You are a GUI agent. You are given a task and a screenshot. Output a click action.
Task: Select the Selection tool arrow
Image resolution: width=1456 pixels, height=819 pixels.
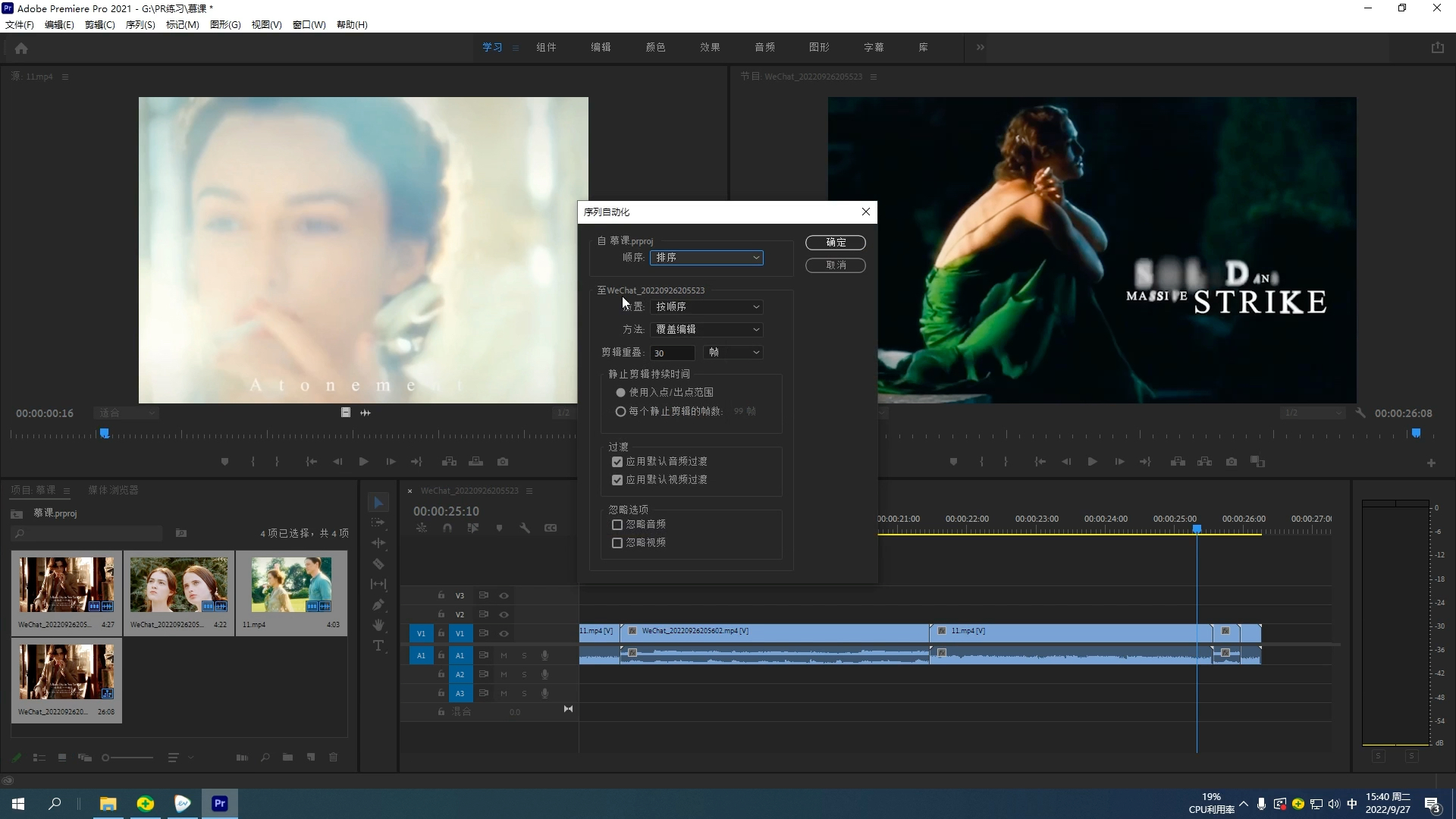(x=378, y=503)
